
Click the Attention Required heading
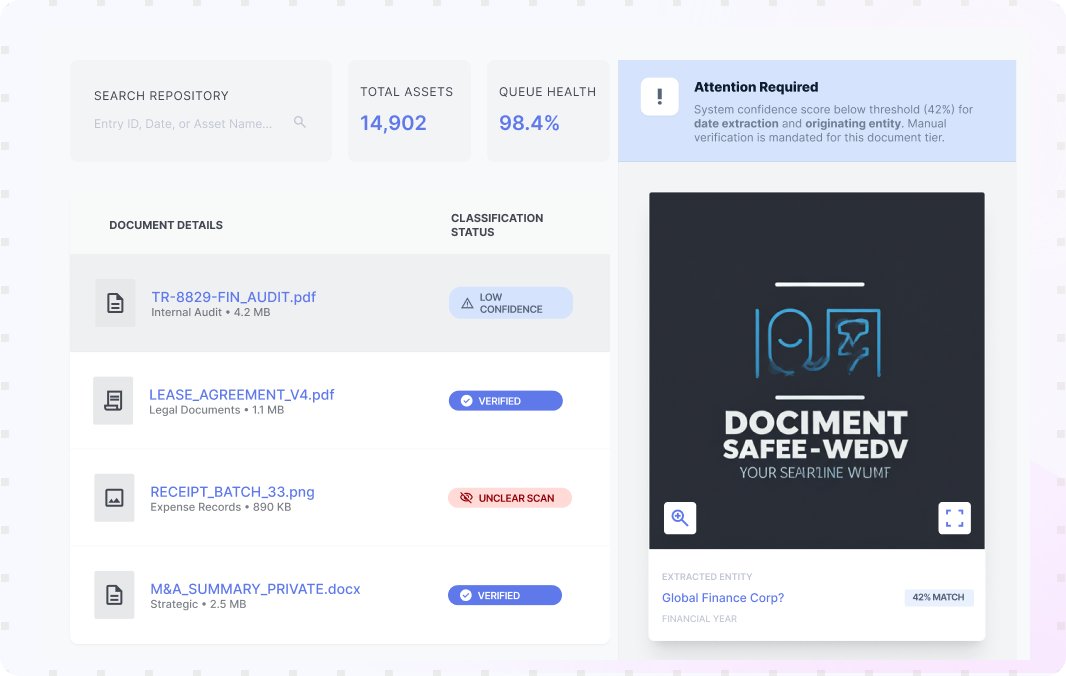click(x=756, y=87)
